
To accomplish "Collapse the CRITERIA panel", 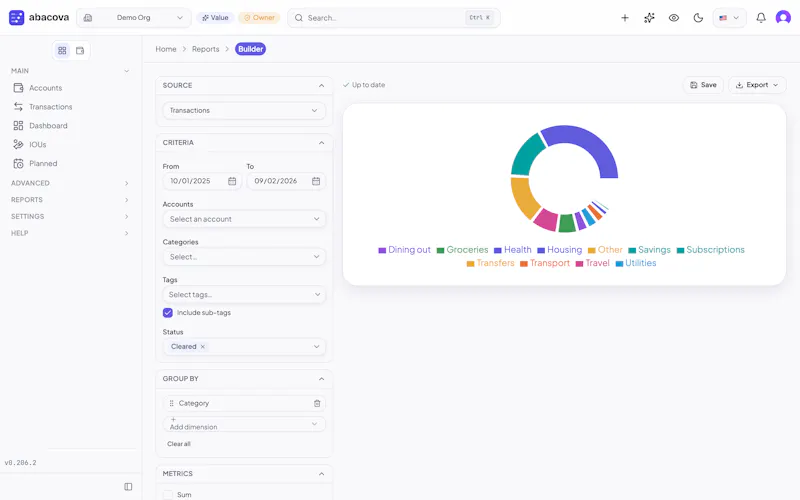I will tap(321, 143).
